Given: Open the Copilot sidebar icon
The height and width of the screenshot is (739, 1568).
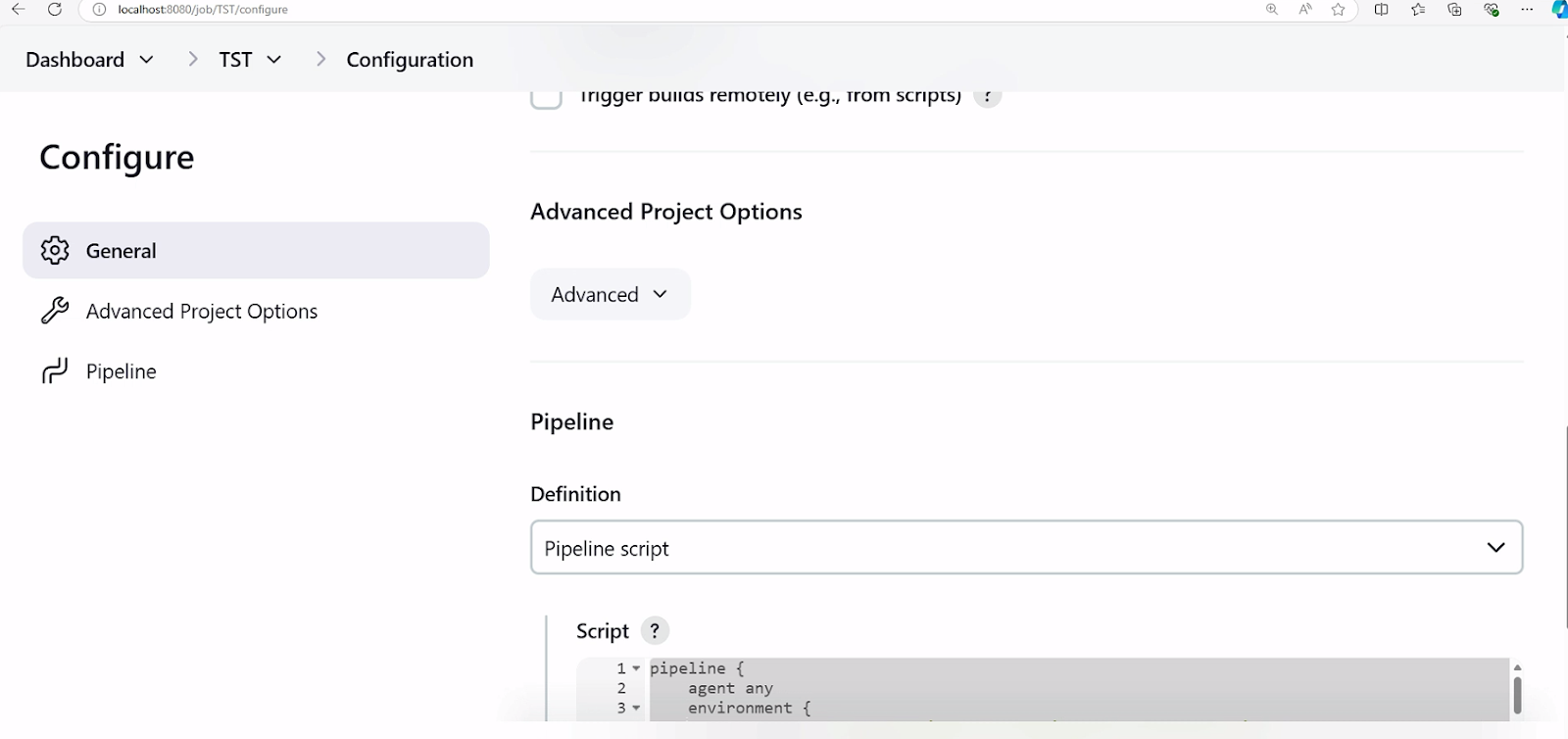Looking at the screenshot, I should coord(1559,9).
